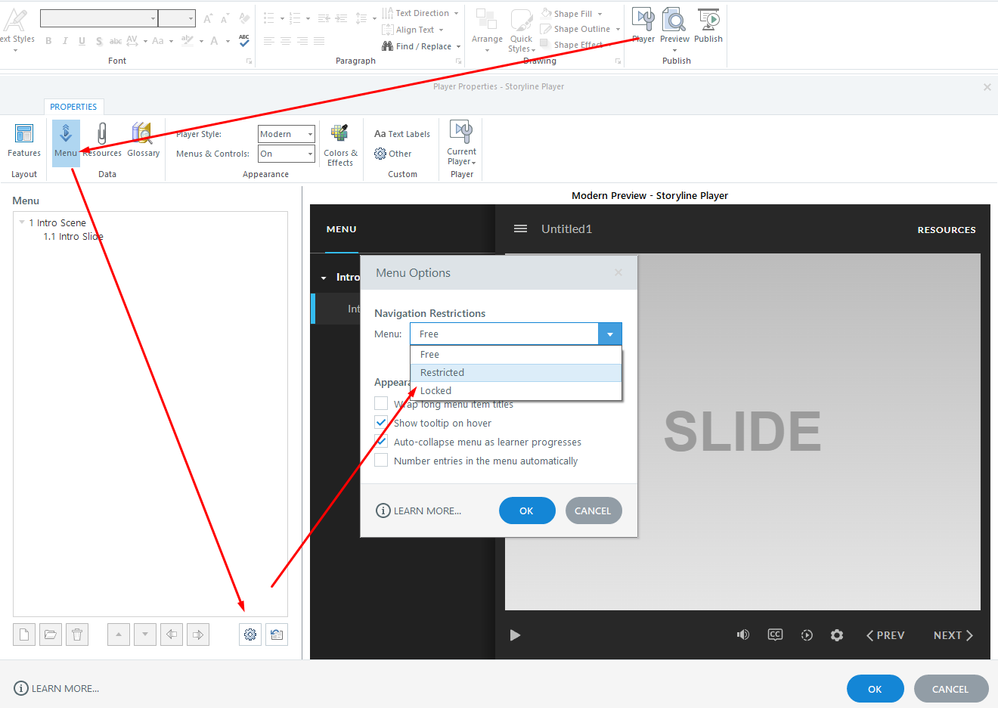Open player settings gear icon
The width and height of the screenshot is (998, 708).
[x=837, y=635]
